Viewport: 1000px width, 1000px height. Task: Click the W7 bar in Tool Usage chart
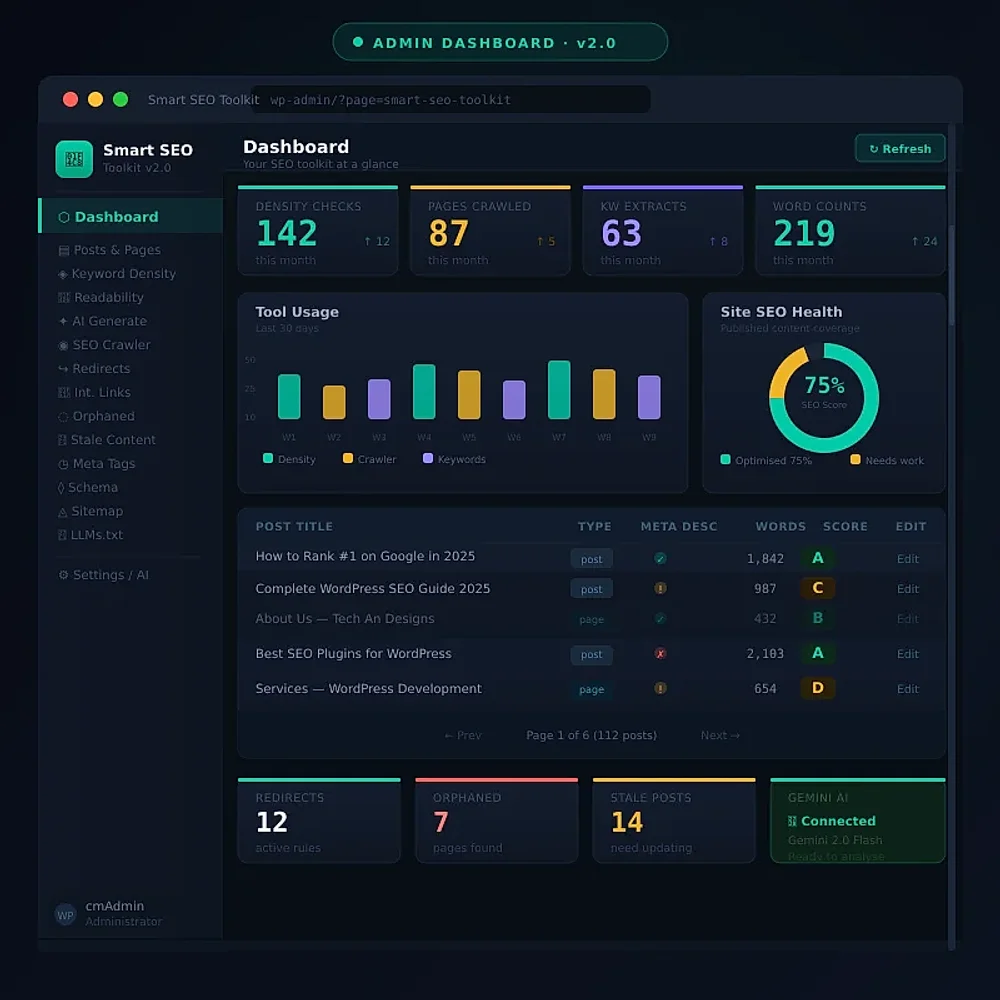pyautogui.click(x=559, y=390)
